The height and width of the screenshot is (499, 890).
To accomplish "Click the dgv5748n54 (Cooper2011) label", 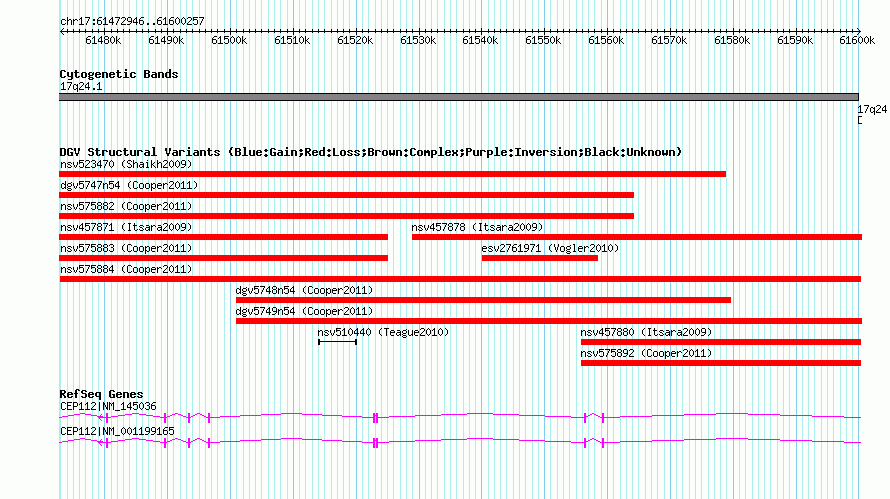I will tap(304, 290).
